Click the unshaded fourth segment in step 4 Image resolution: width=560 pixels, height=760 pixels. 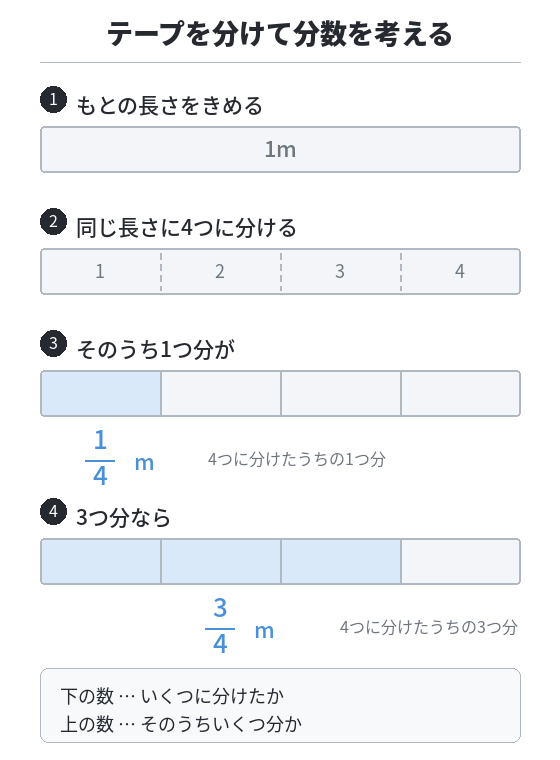point(461,561)
